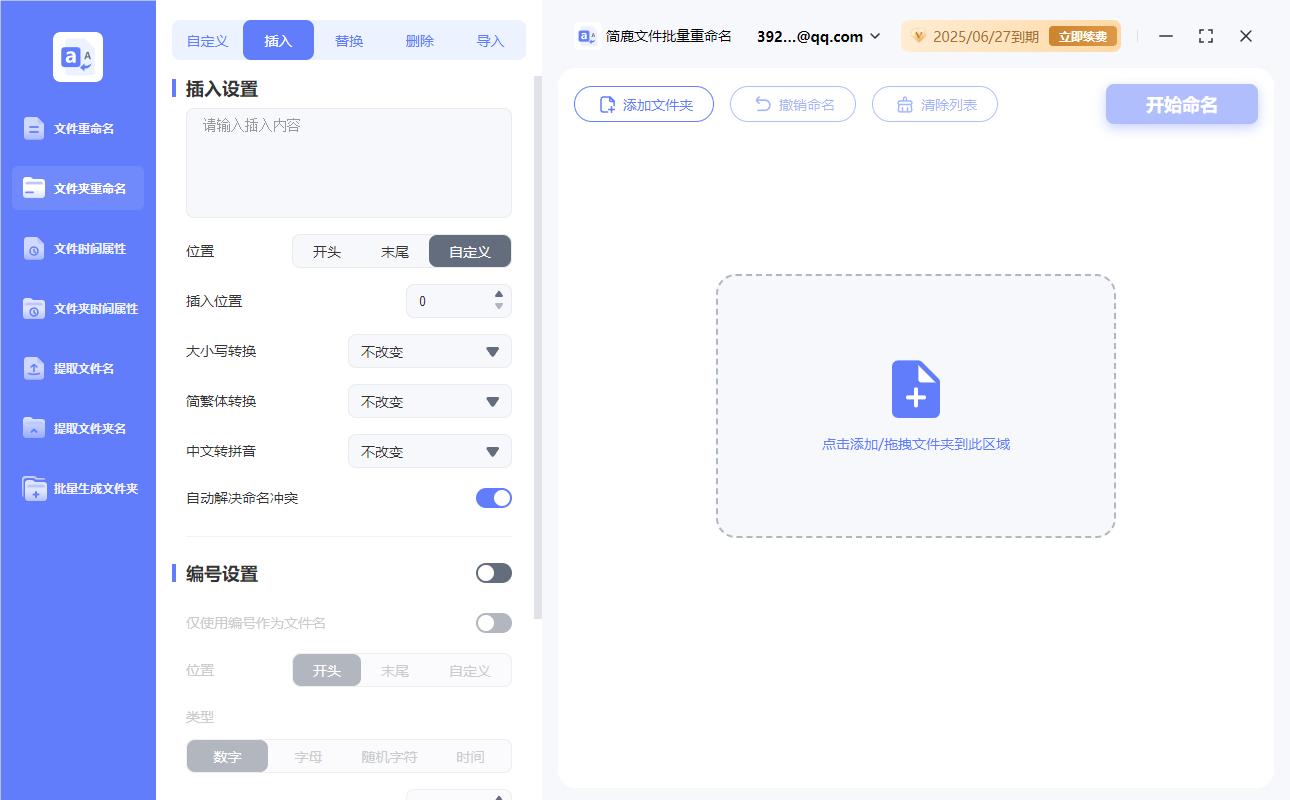
Task: Click the 请输入插入内容 text field
Action: click(x=348, y=163)
